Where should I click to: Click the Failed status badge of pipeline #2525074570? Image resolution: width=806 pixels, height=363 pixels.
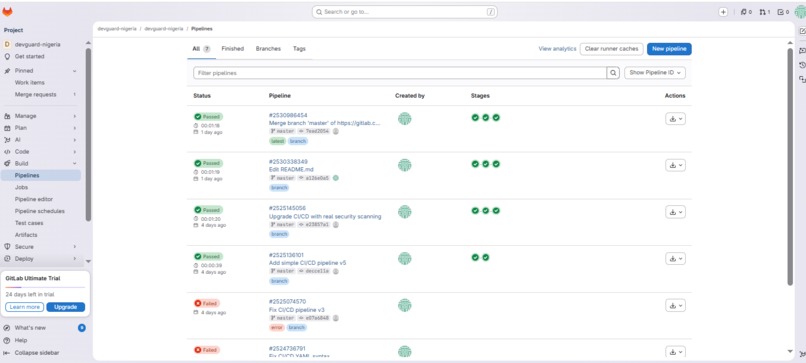(x=207, y=303)
